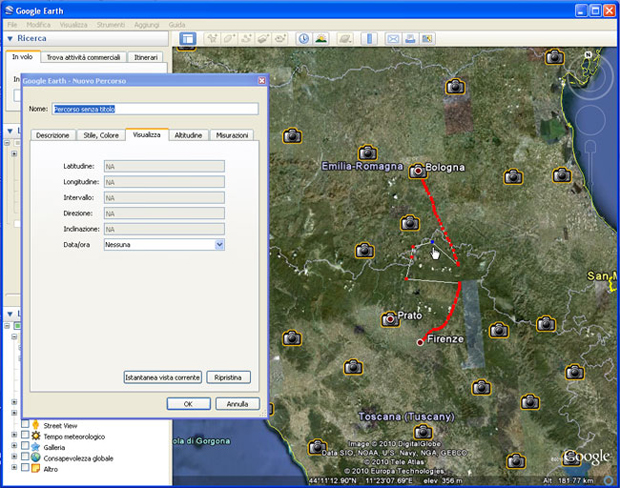Switch to the Stile, Colore tab
The width and height of the screenshot is (620, 488).
coord(101,135)
